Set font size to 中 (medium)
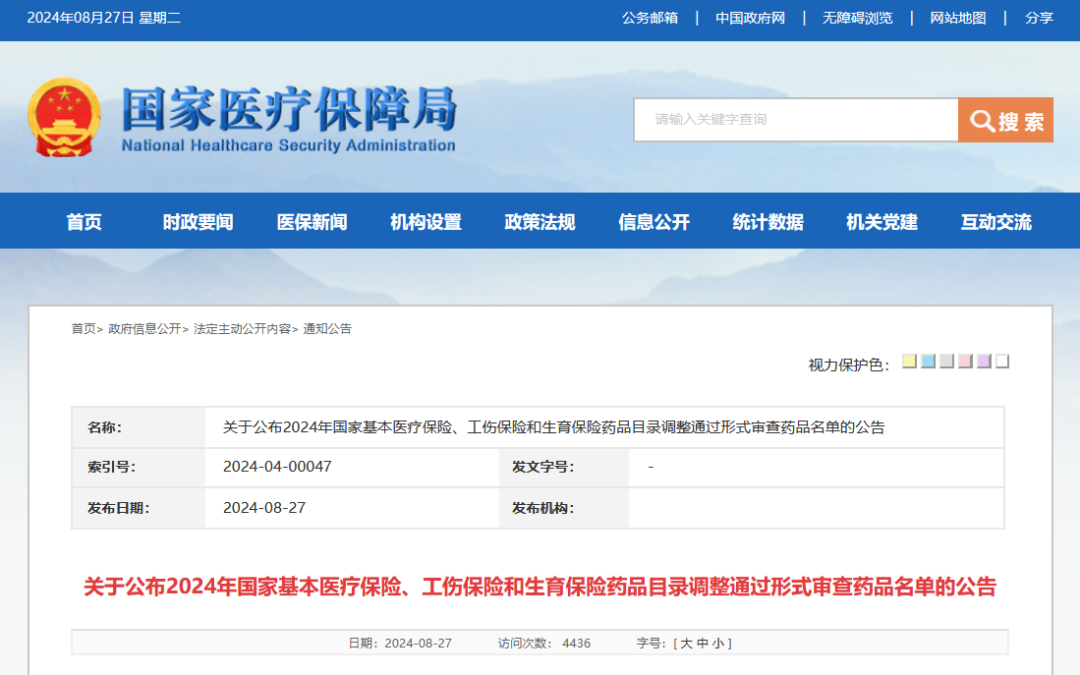The height and width of the screenshot is (675, 1080). click(704, 643)
